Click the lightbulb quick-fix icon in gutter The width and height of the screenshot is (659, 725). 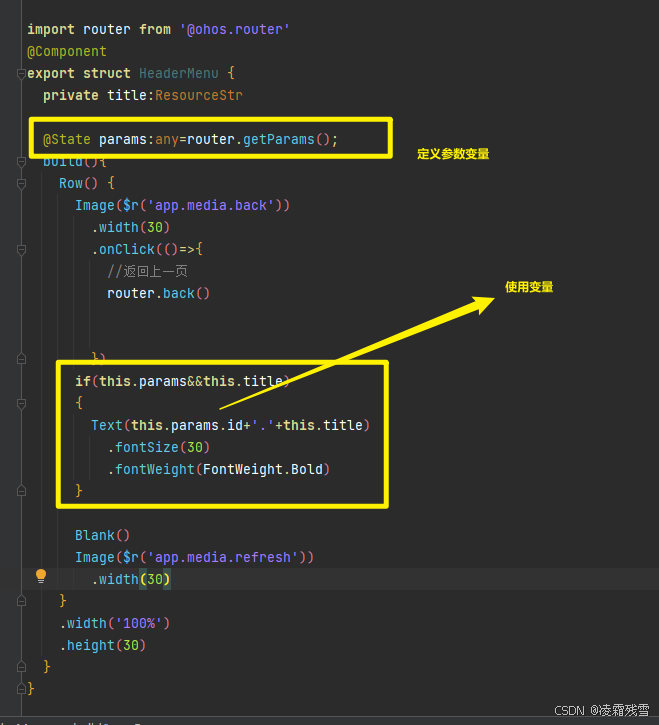coord(41,576)
